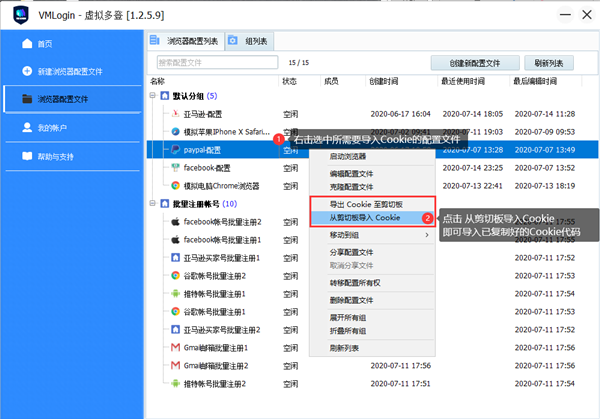
Task: Click the folder icon for 浏览器配置文件
Action: tap(26, 100)
